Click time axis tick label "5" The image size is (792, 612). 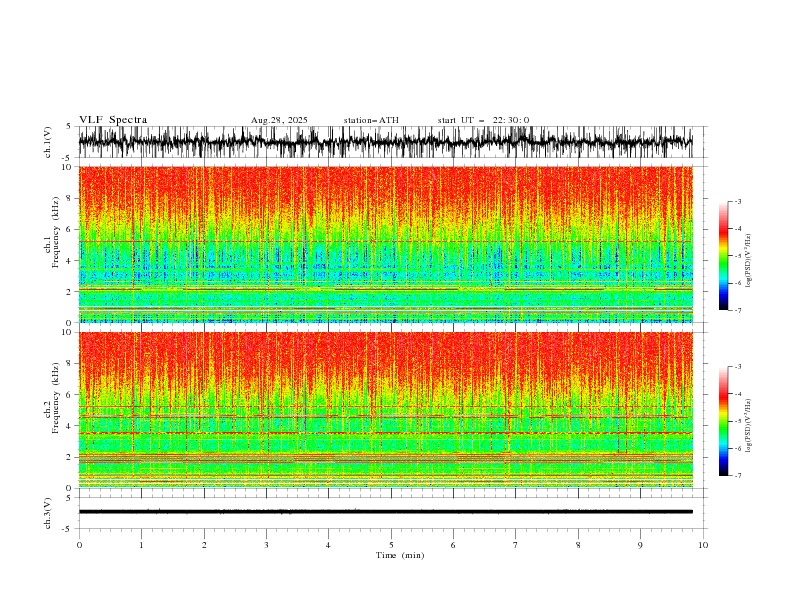click(x=391, y=545)
